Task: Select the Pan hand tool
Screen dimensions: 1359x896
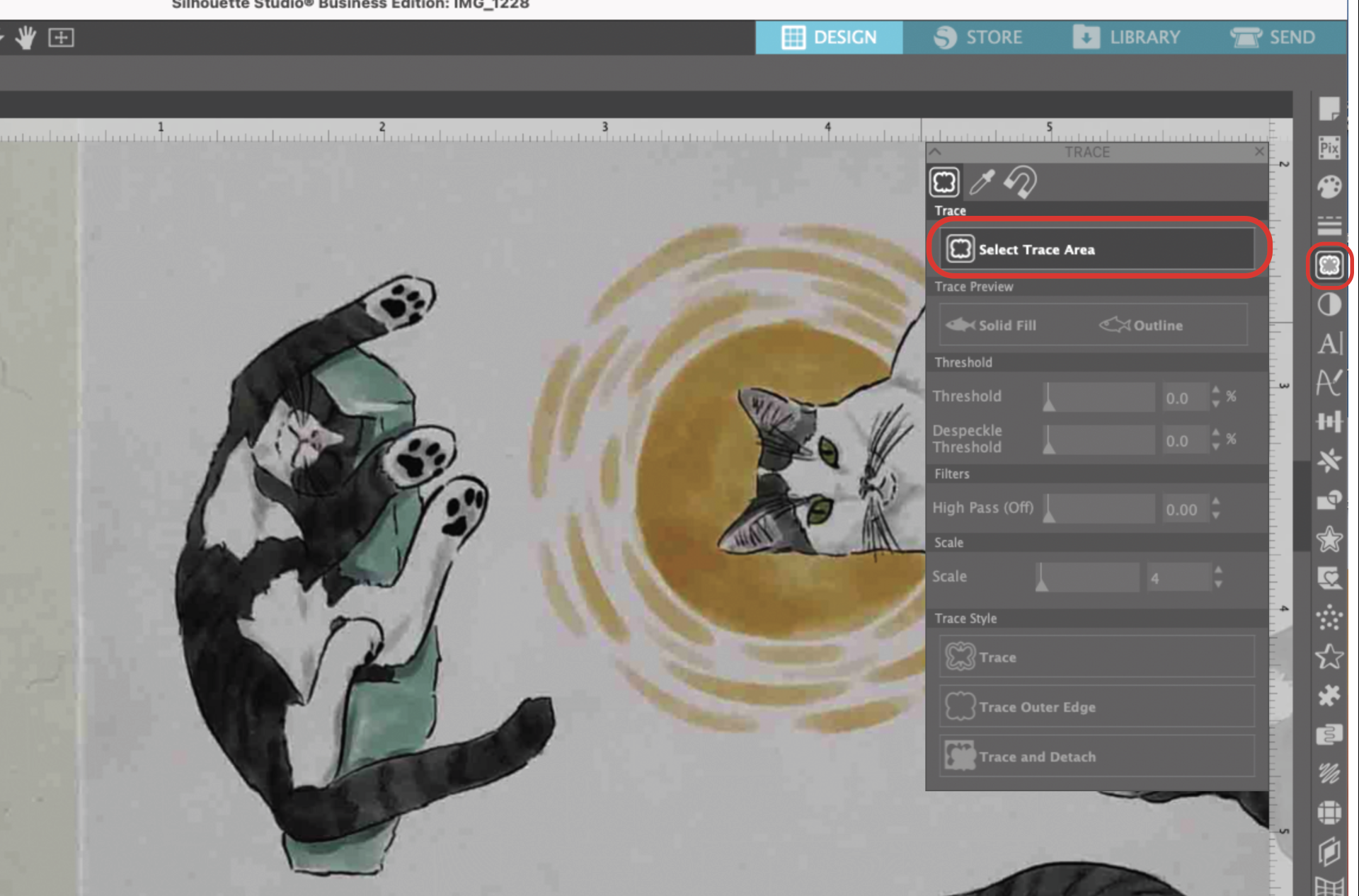Action: 26,38
